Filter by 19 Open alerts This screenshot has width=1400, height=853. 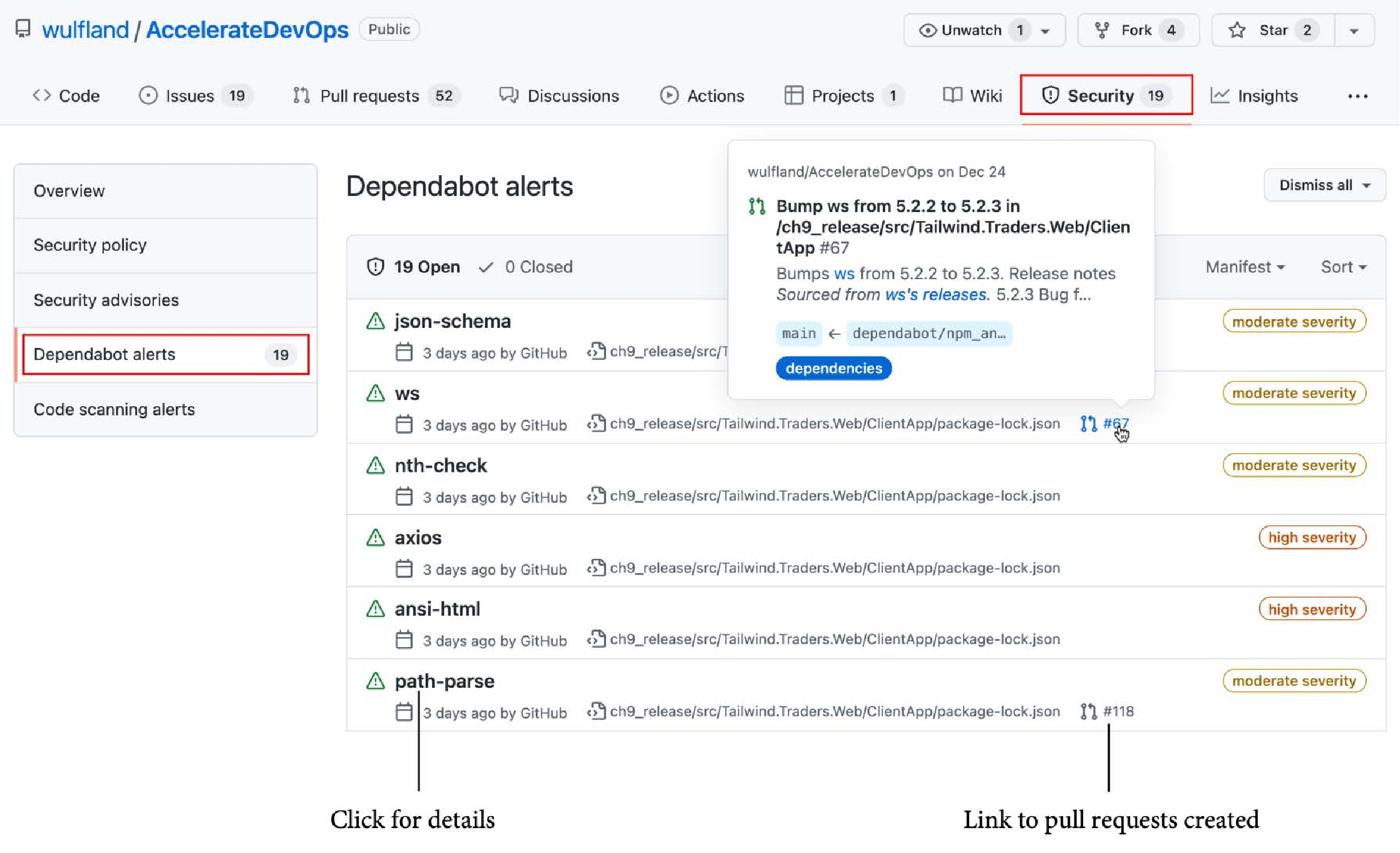point(413,267)
